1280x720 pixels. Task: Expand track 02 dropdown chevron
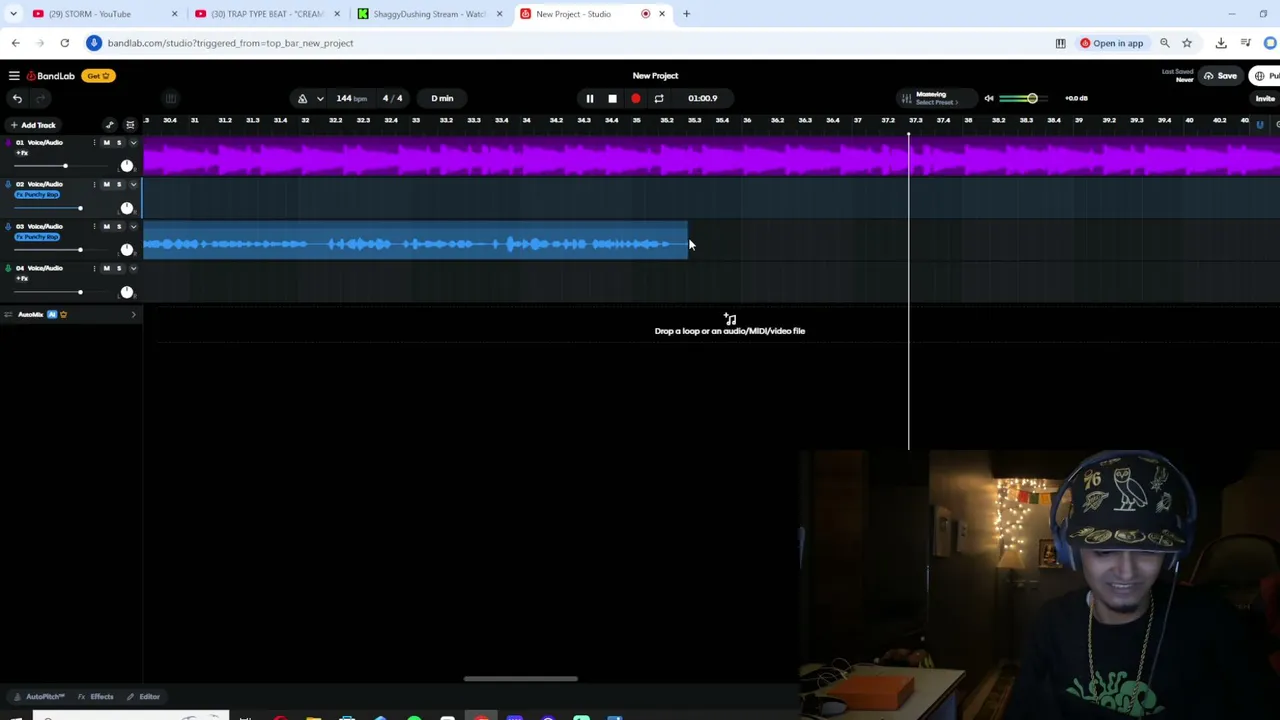pos(133,185)
